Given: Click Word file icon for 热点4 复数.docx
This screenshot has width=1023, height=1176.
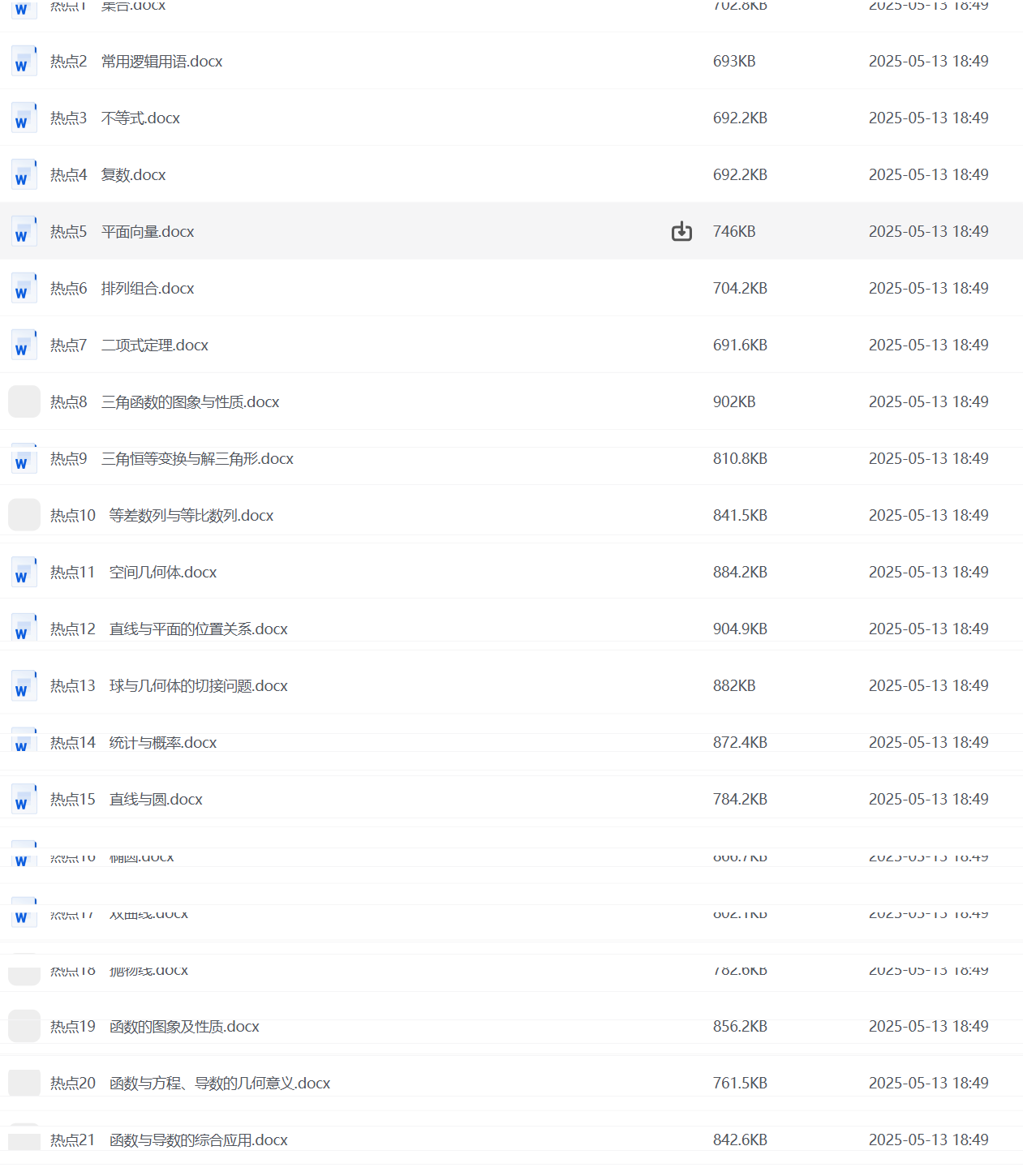Looking at the screenshot, I should [x=24, y=175].
